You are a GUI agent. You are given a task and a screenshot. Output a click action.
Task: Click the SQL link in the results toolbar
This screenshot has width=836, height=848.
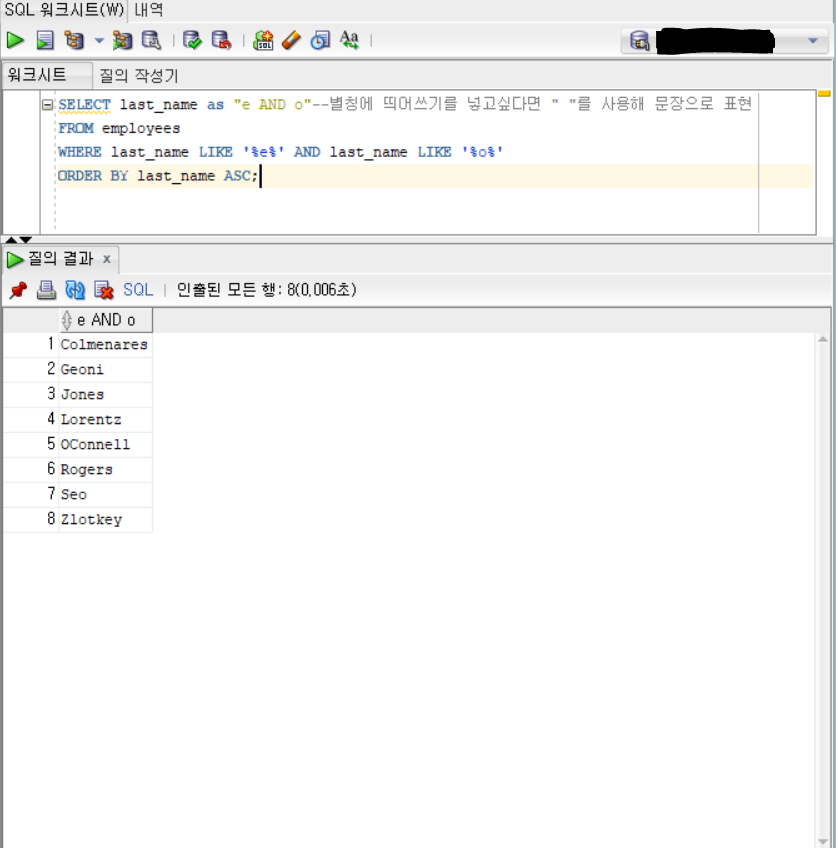pos(137,290)
